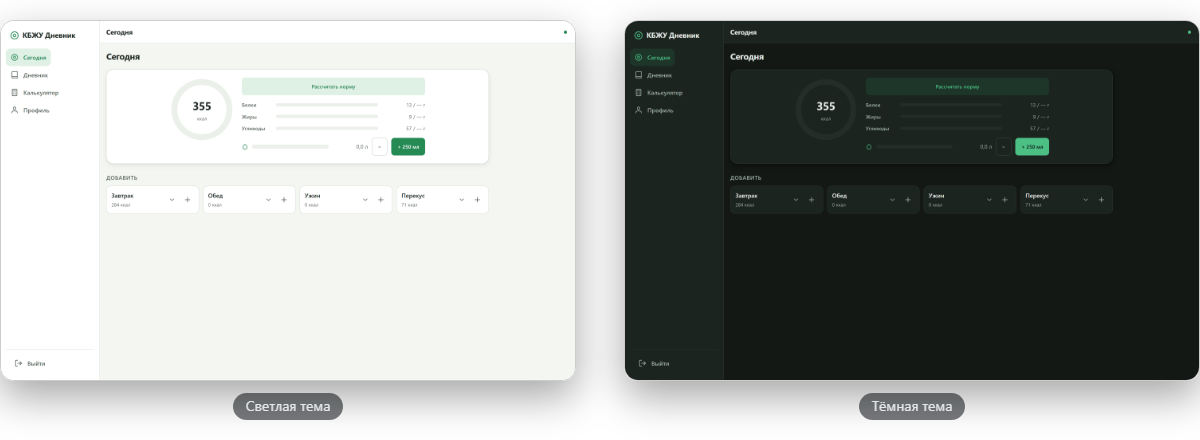Screen dimensions: 1200x440
Task: Click the minus water button, light theme
Action: (379, 147)
